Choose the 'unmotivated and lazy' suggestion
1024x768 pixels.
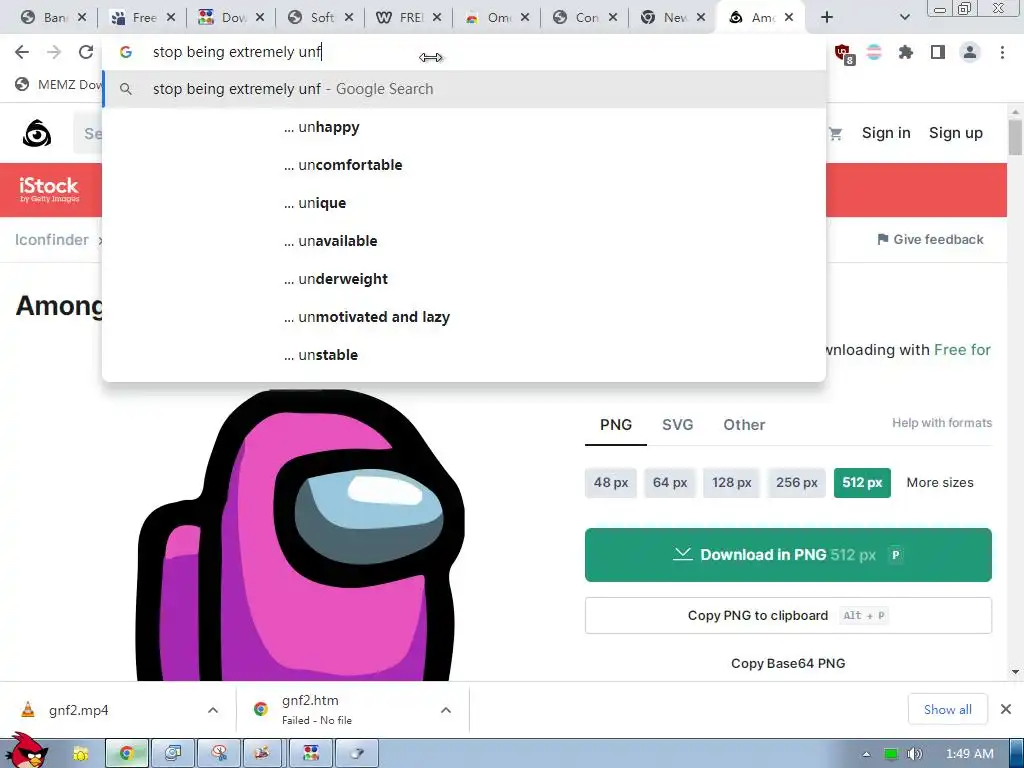click(x=464, y=317)
